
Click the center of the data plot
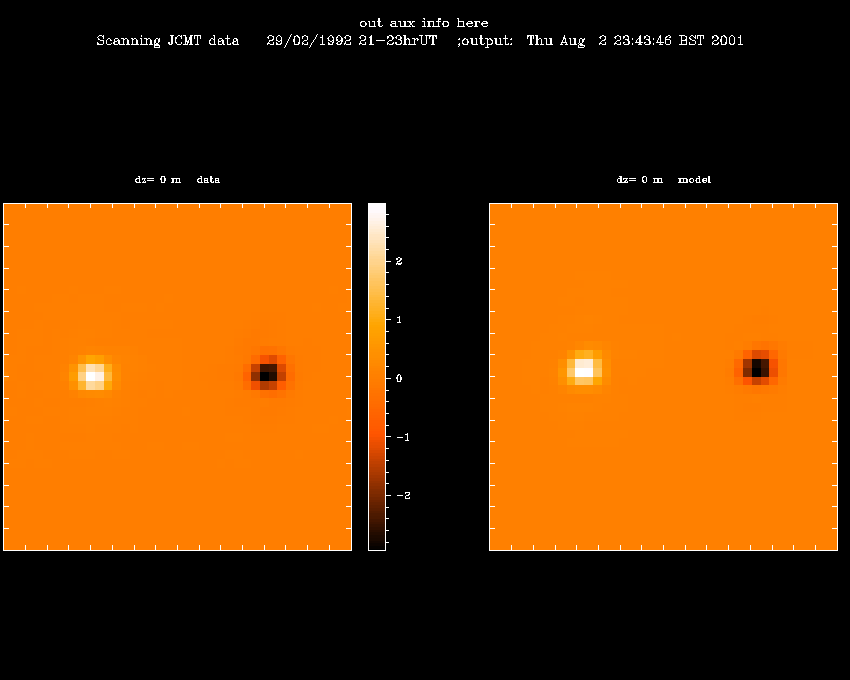tap(177, 376)
